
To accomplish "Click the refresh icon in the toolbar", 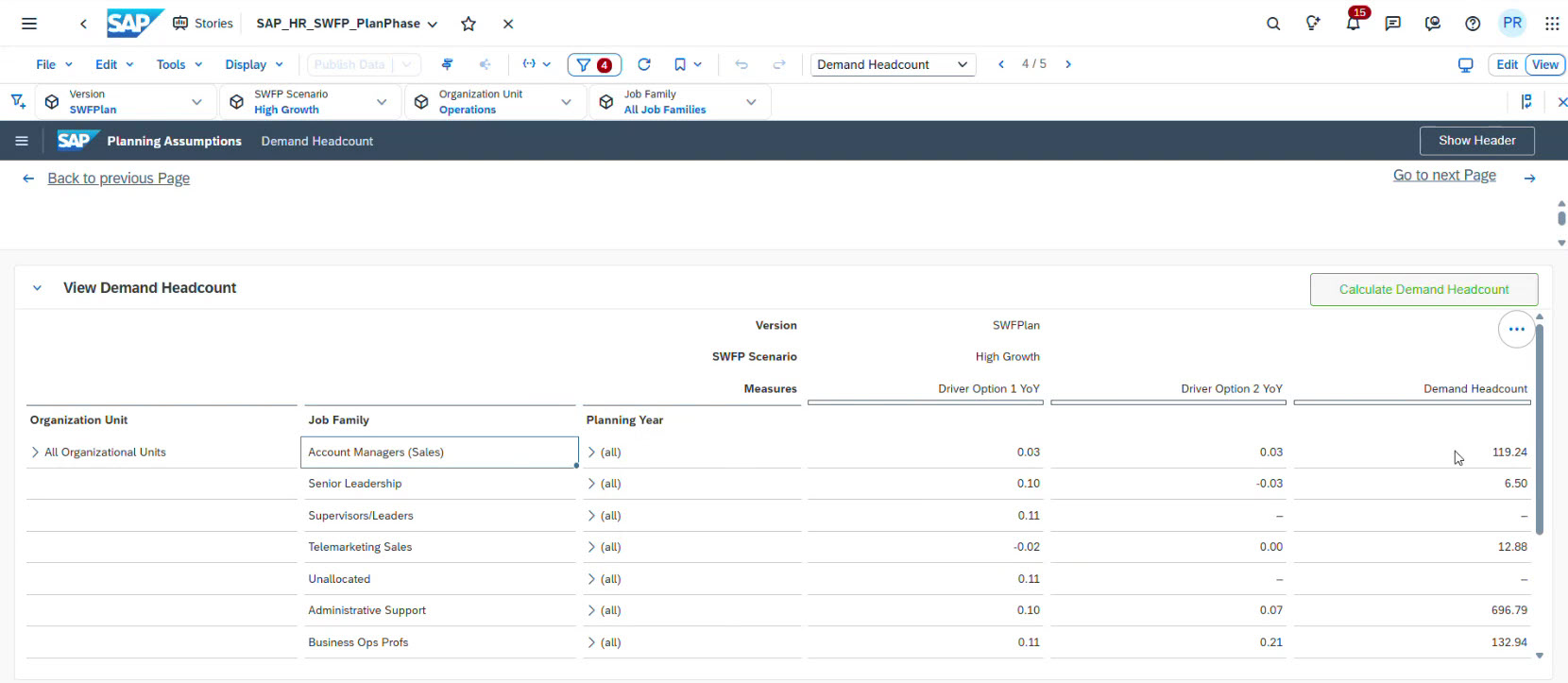I will (644, 64).
